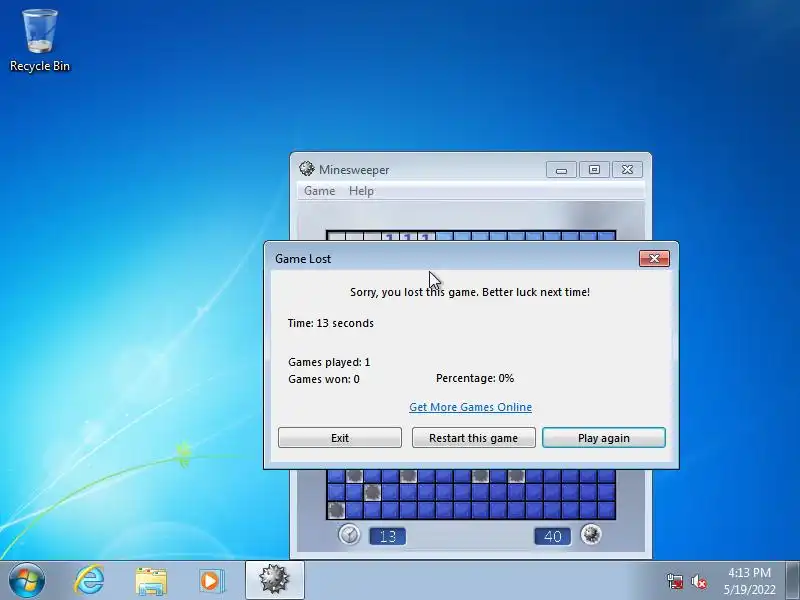The width and height of the screenshot is (800, 600).
Task: Open Windows Explorer from taskbar
Action: click(151, 581)
